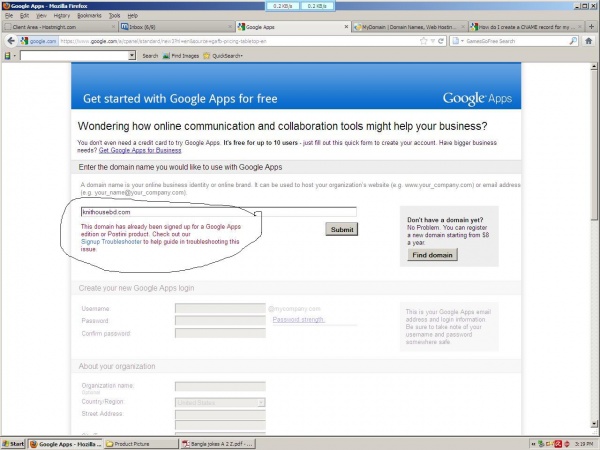This screenshot has width=600, height=450.
Task: Open the Bangla jokes PDF in taskbar
Action: [x=218, y=444]
